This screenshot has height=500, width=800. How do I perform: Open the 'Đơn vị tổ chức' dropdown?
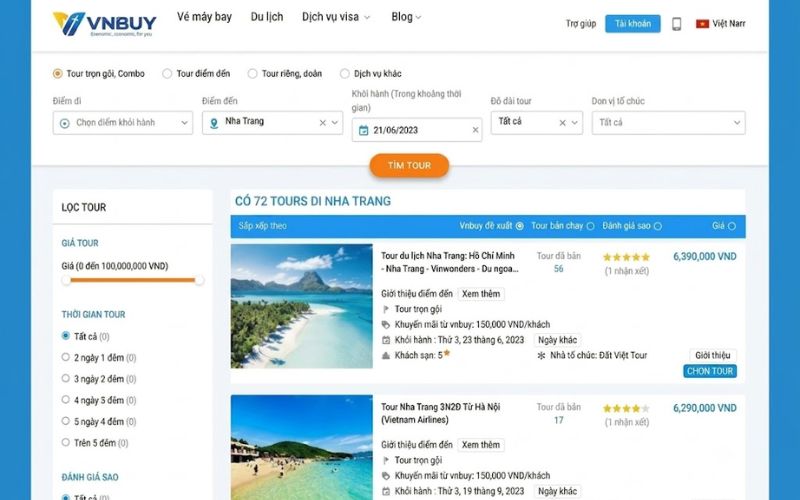[668, 123]
